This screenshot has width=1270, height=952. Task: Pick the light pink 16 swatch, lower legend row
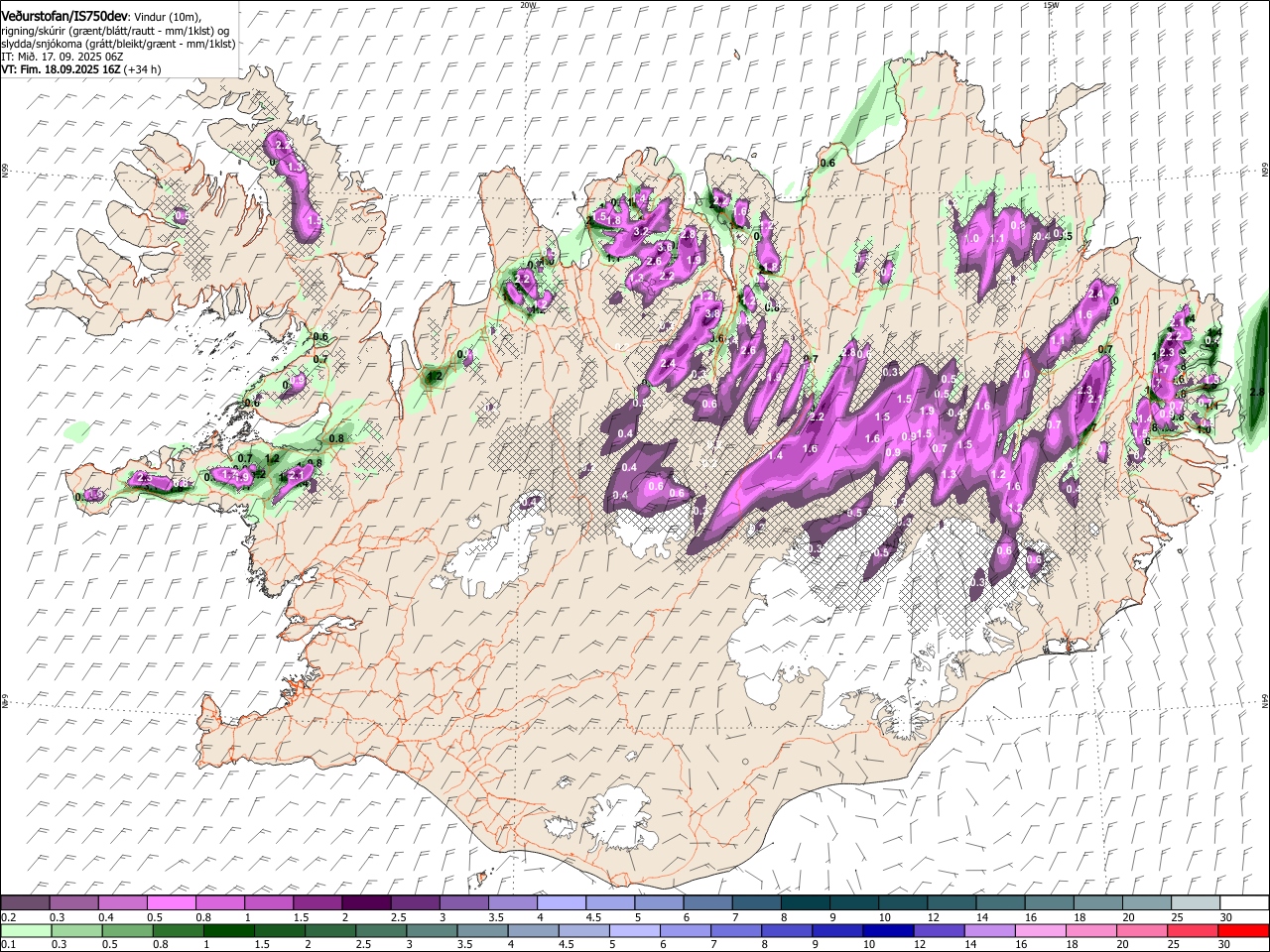coord(1041,930)
